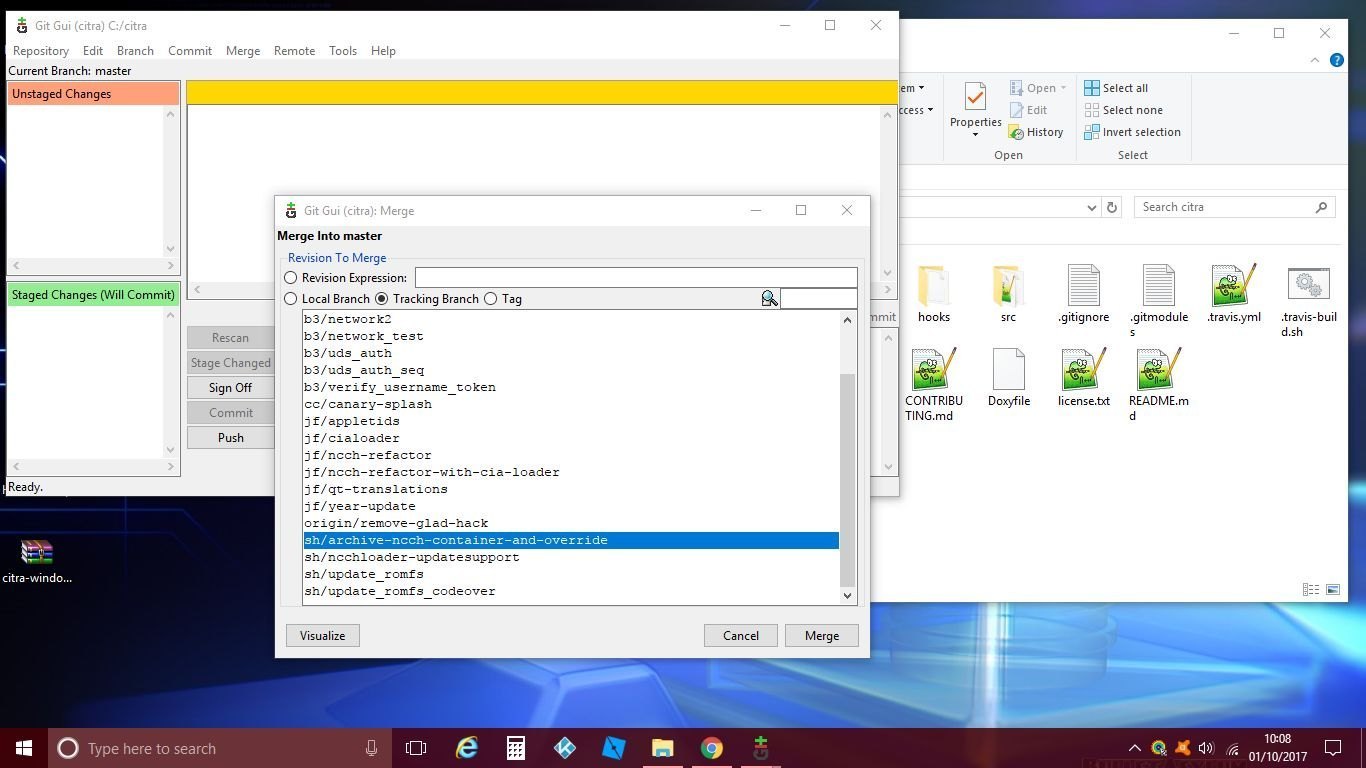Open Kodi from the taskbar
This screenshot has width=1366, height=768.
pyautogui.click(x=565, y=748)
